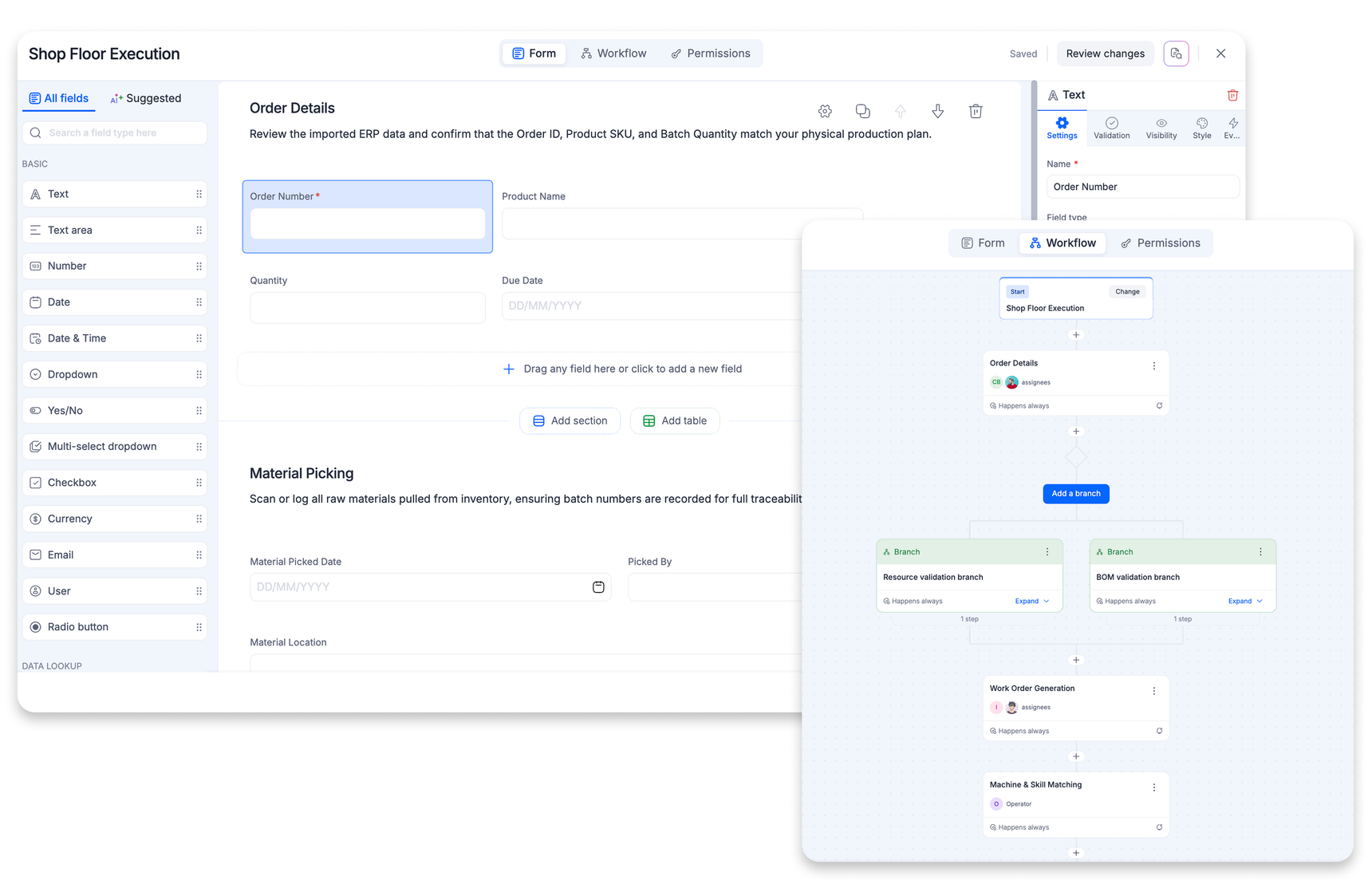Duplicate the Order Details section
This screenshot has height=892, width=1372.
click(x=862, y=111)
